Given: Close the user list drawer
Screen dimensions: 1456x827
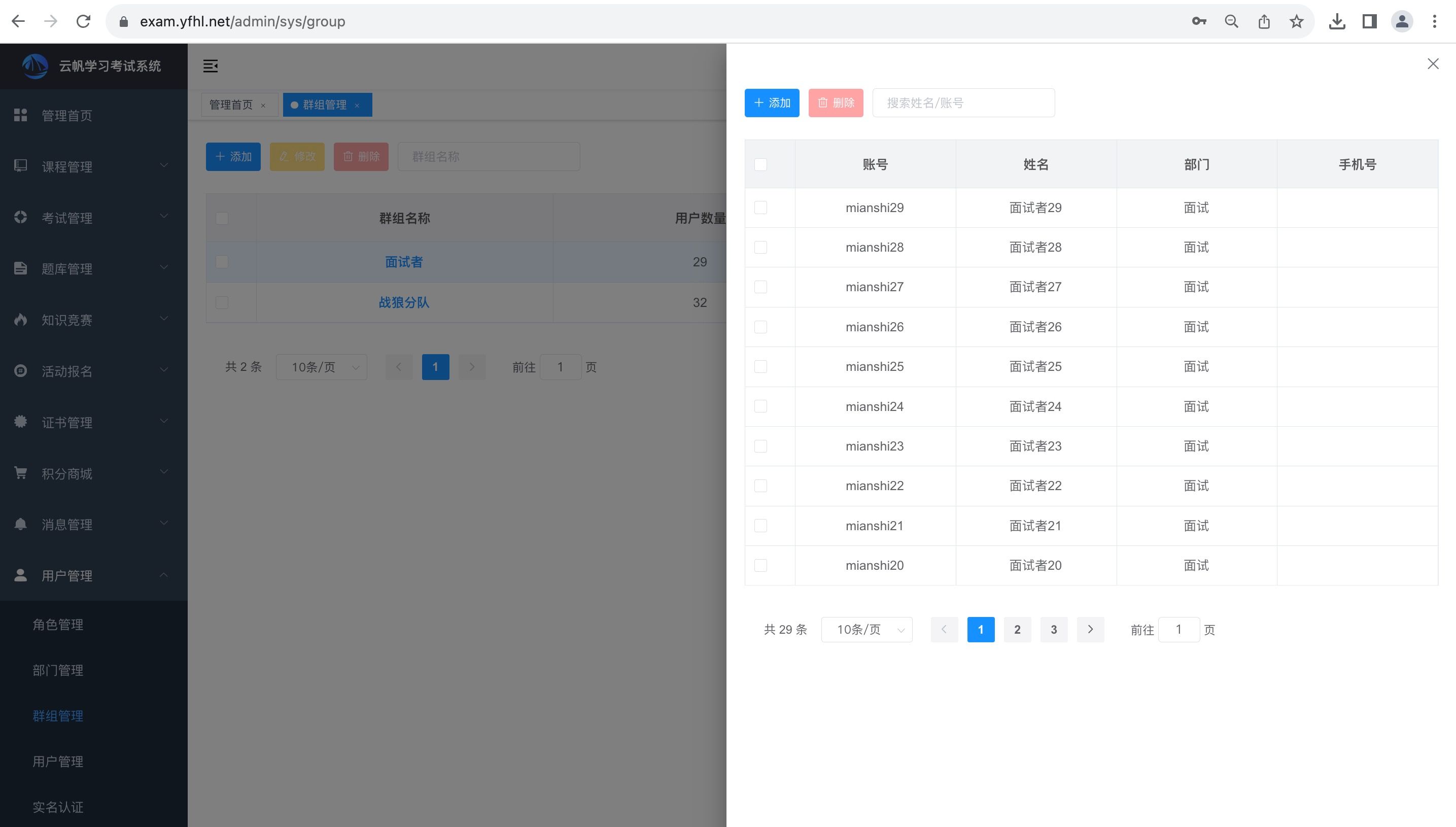Looking at the screenshot, I should 1433,63.
